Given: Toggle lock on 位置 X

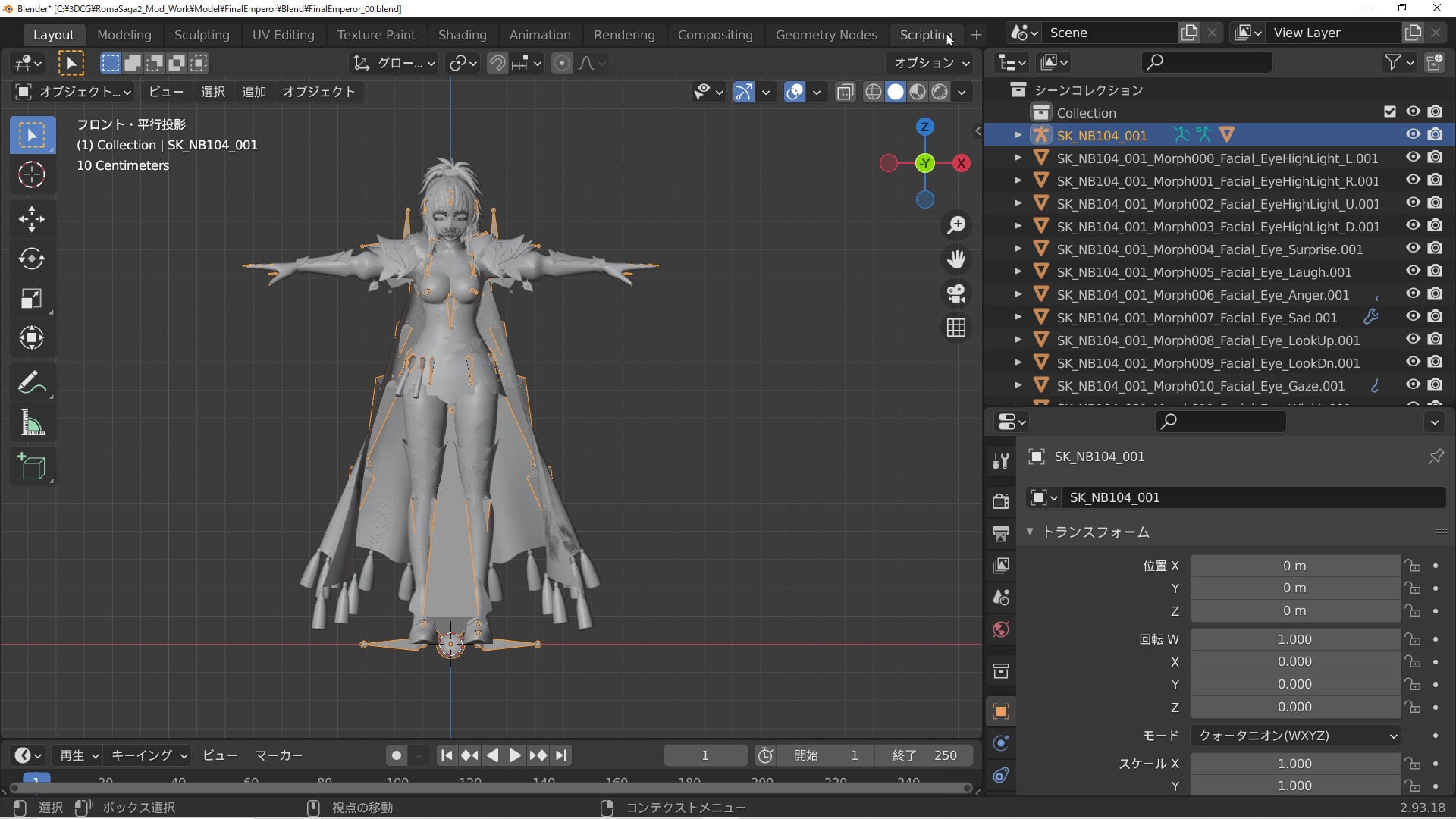Looking at the screenshot, I should pyautogui.click(x=1412, y=566).
